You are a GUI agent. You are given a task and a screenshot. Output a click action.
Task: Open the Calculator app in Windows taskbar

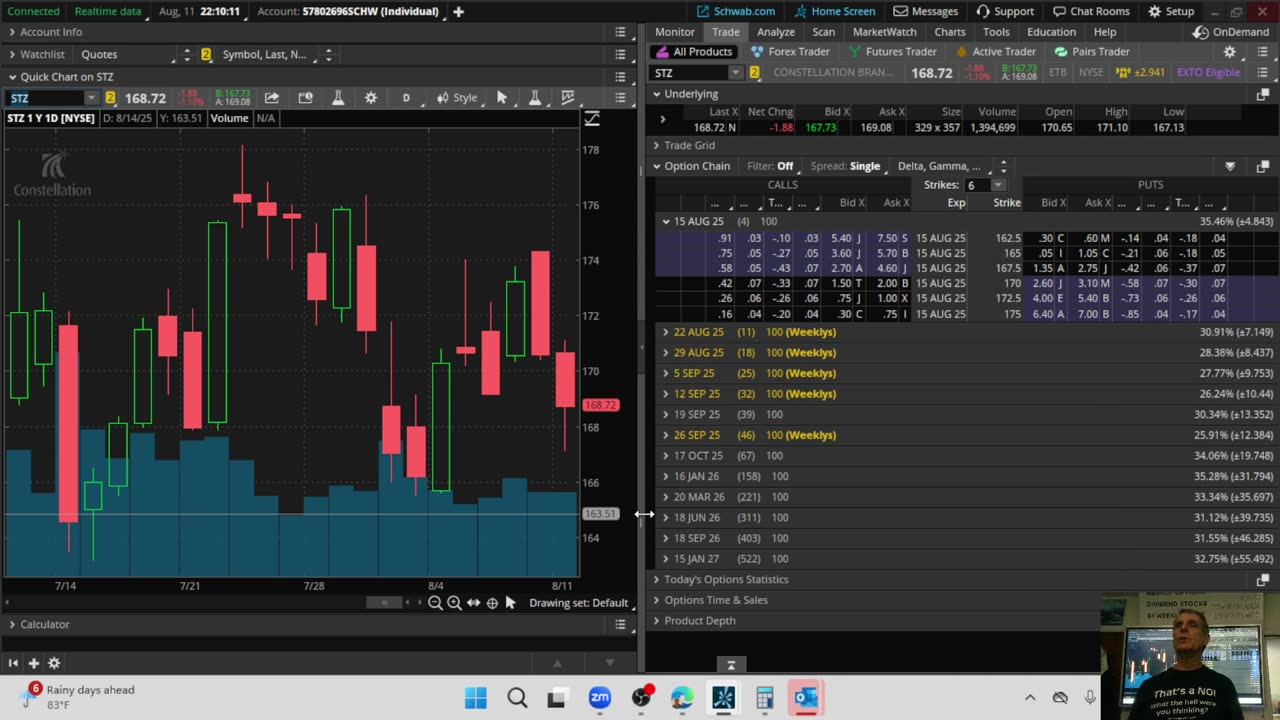coord(765,697)
